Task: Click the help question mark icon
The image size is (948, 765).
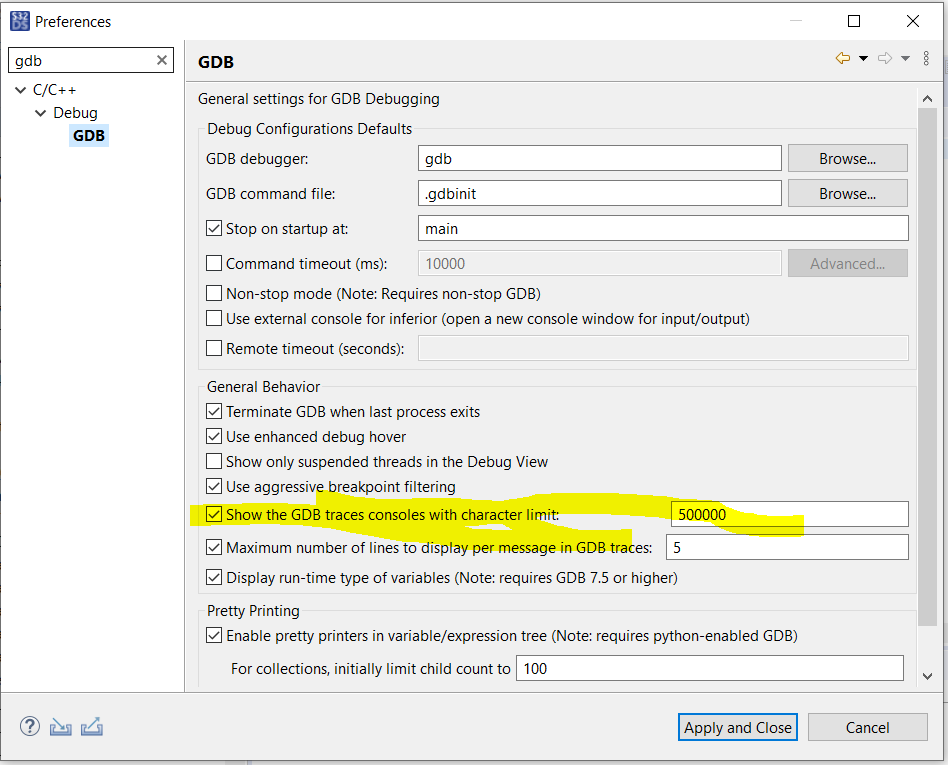Action: [x=29, y=726]
